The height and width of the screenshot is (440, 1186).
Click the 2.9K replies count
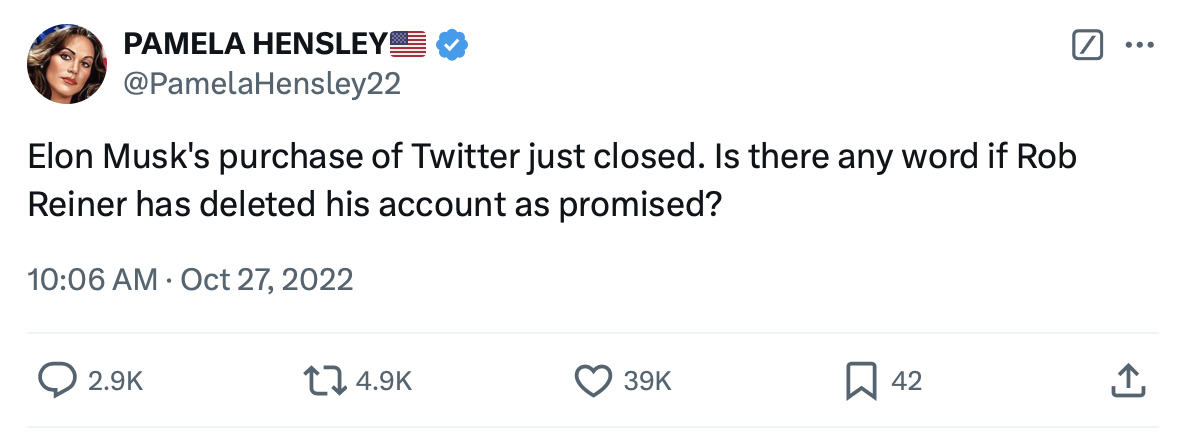click(116, 380)
